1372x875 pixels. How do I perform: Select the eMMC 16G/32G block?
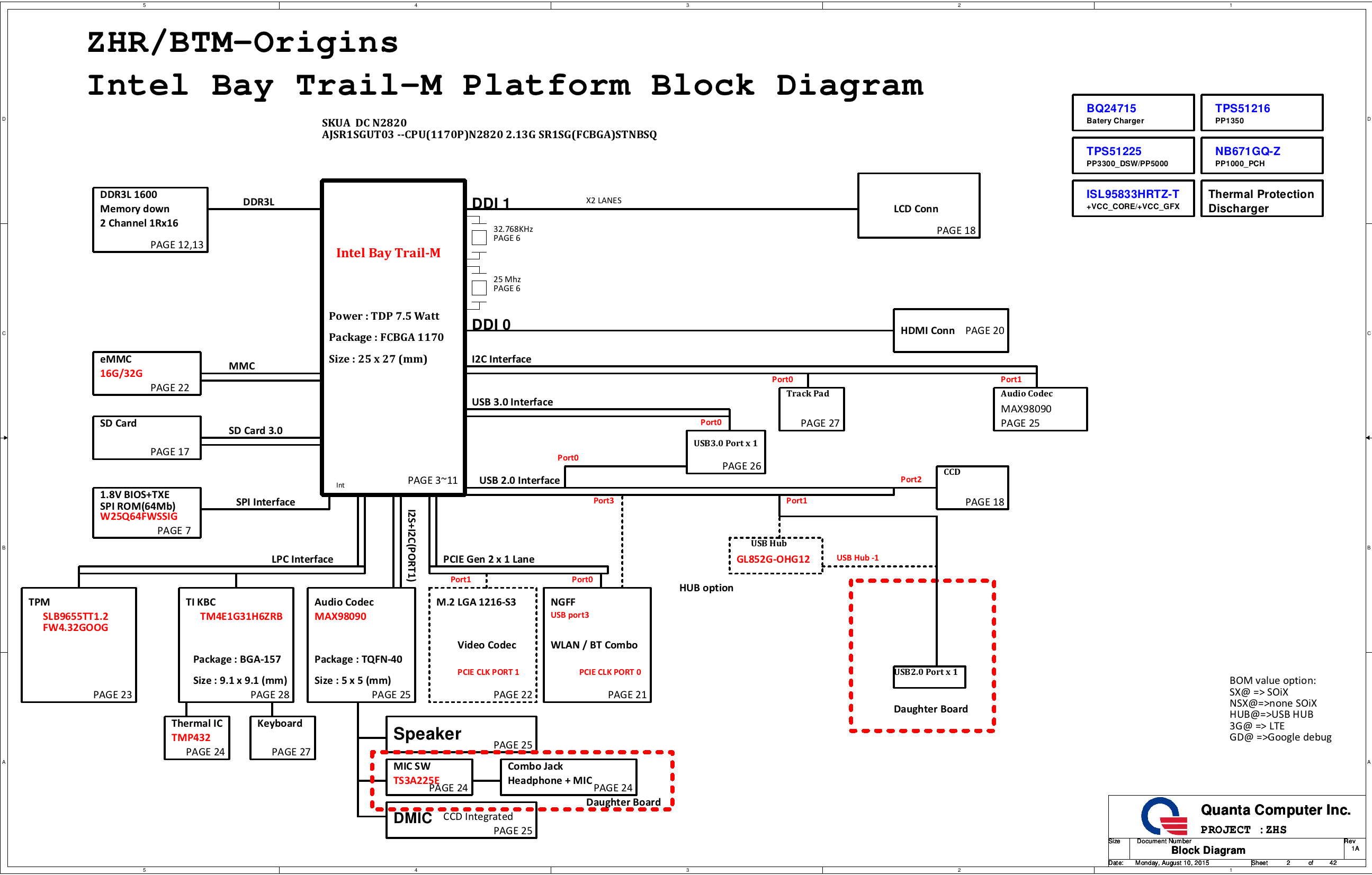[147, 374]
